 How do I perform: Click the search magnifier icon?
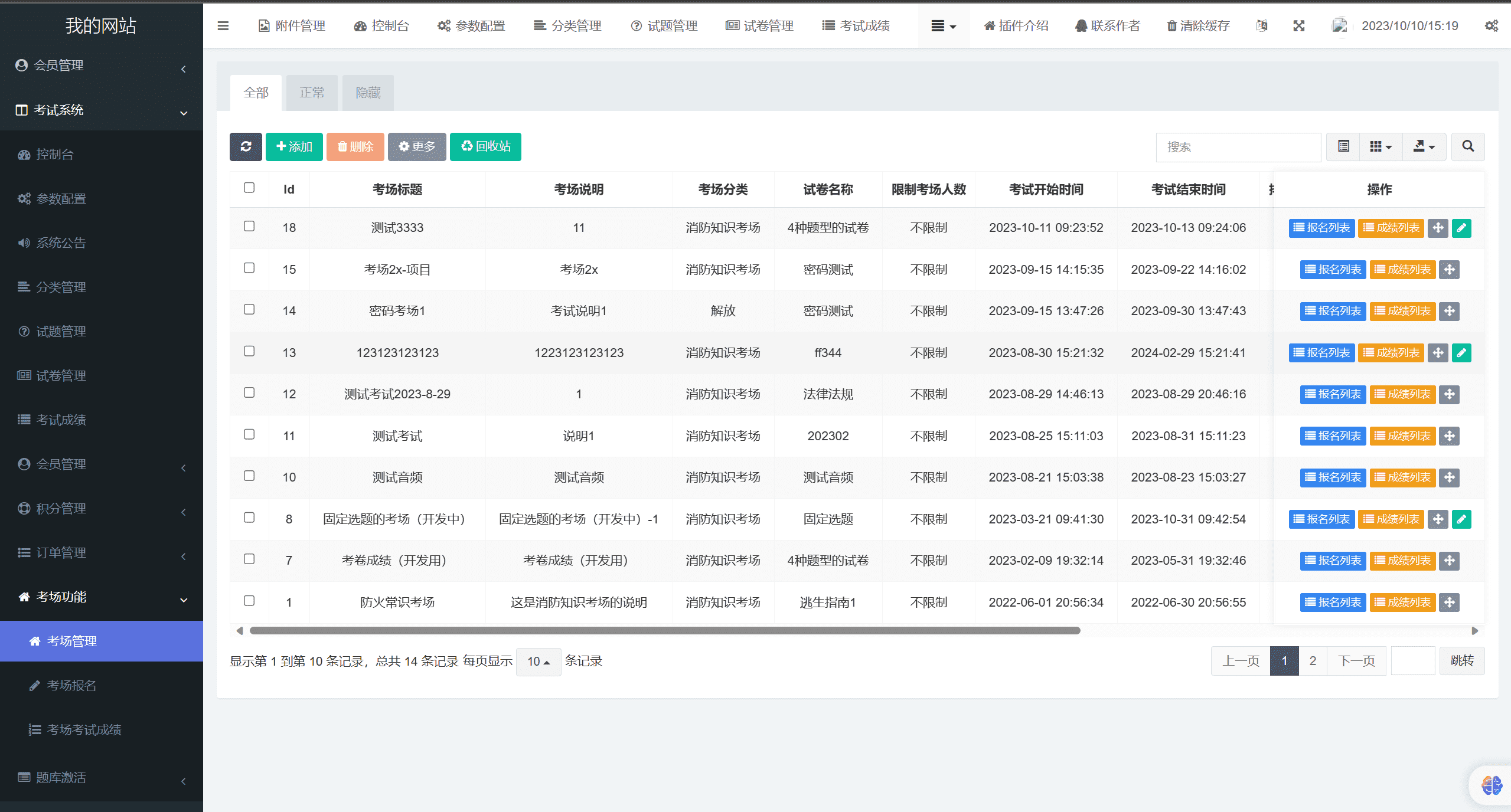[1468, 146]
